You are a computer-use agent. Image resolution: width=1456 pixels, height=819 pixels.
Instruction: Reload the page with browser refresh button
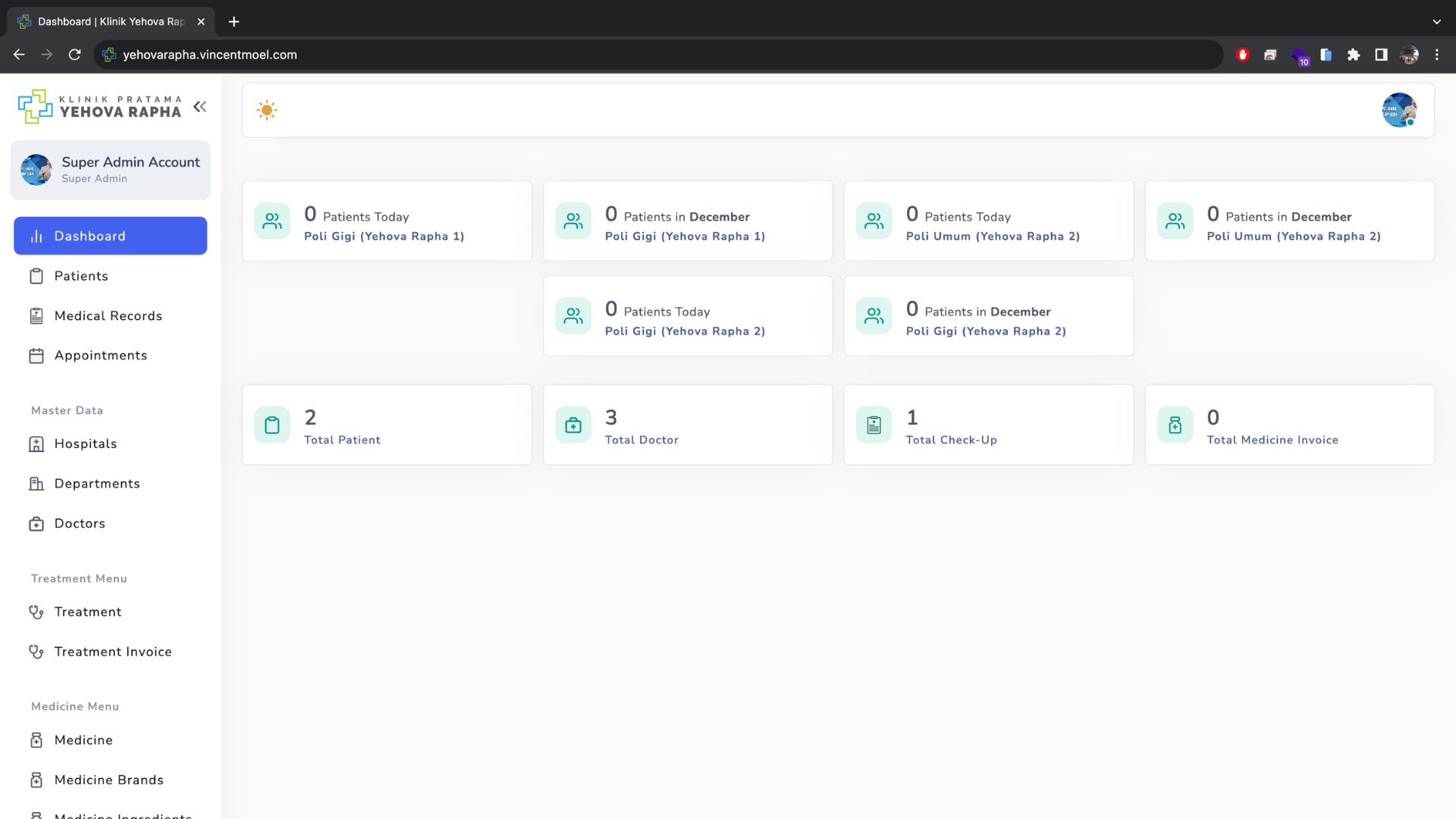74,55
